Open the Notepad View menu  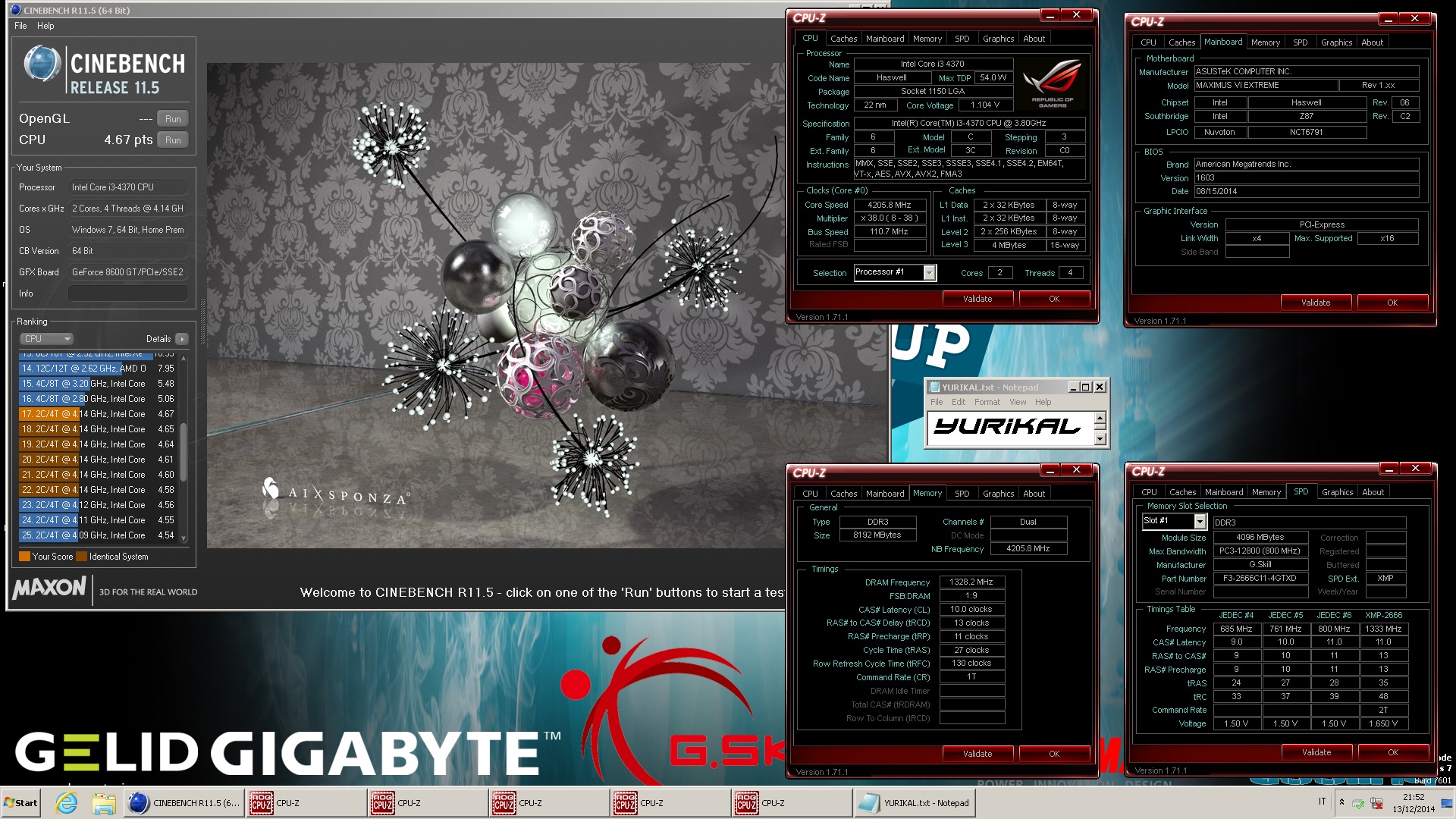coord(1018,403)
